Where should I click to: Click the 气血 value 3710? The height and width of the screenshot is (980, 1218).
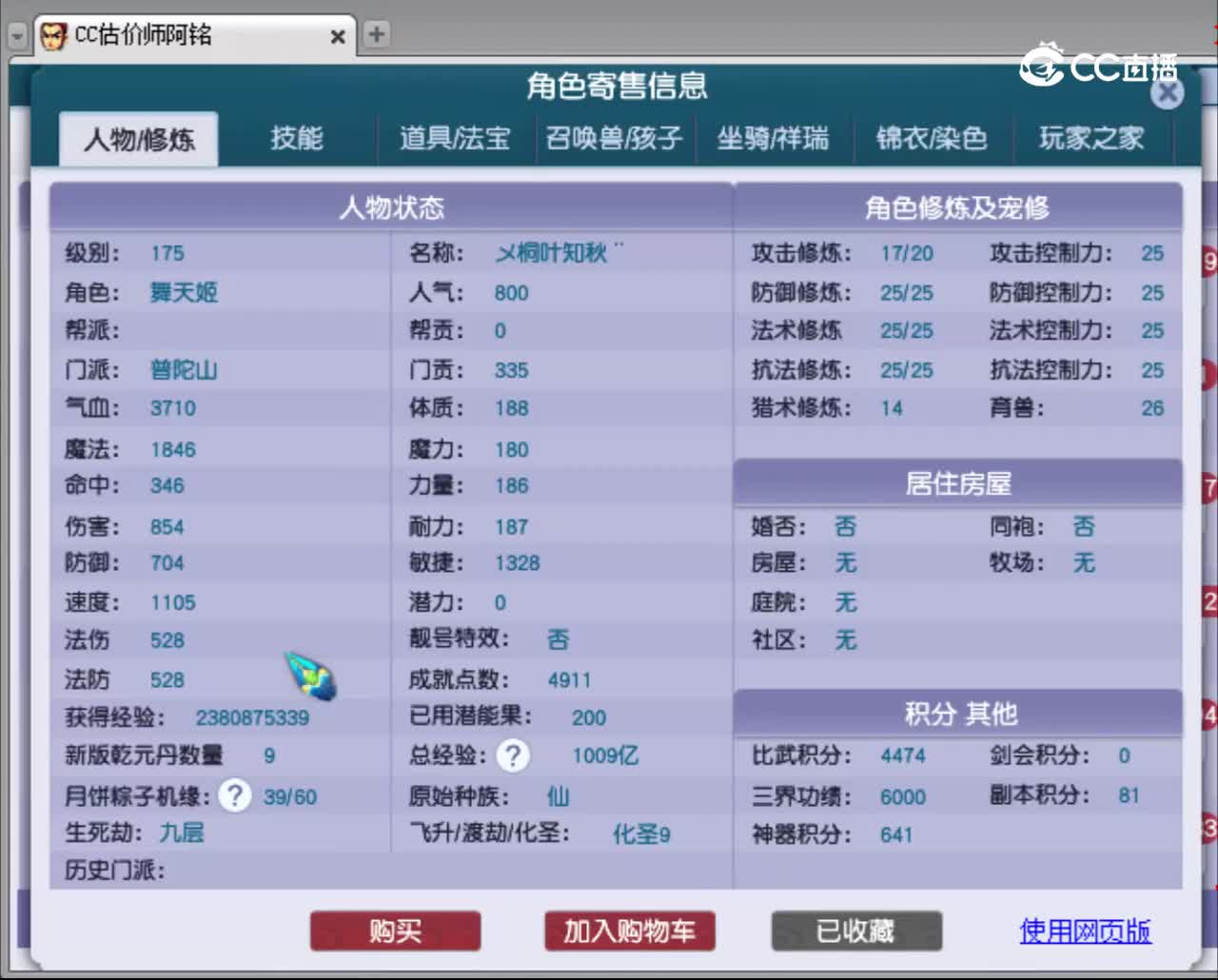[x=173, y=408]
